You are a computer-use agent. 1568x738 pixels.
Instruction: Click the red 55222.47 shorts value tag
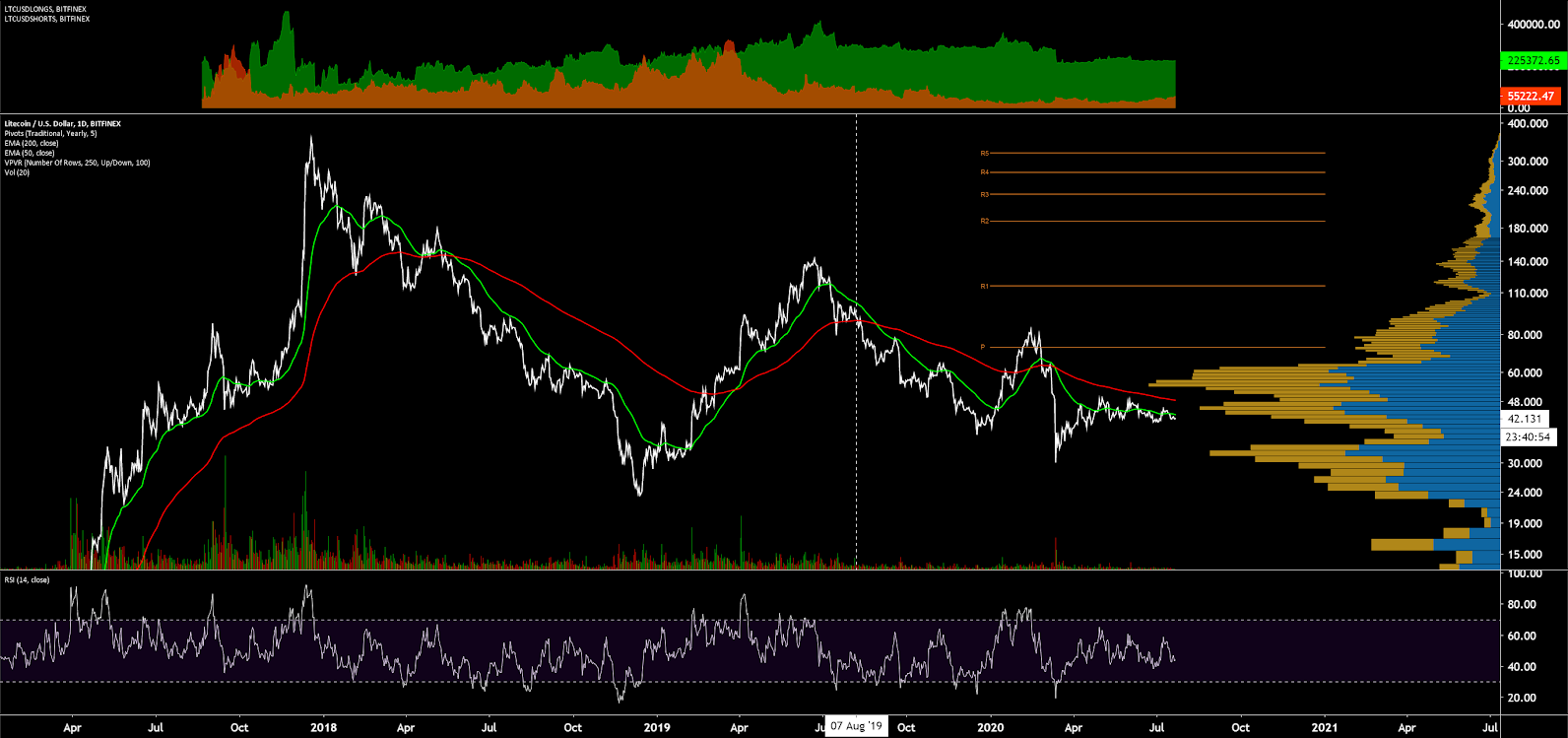tap(1531, 96)
